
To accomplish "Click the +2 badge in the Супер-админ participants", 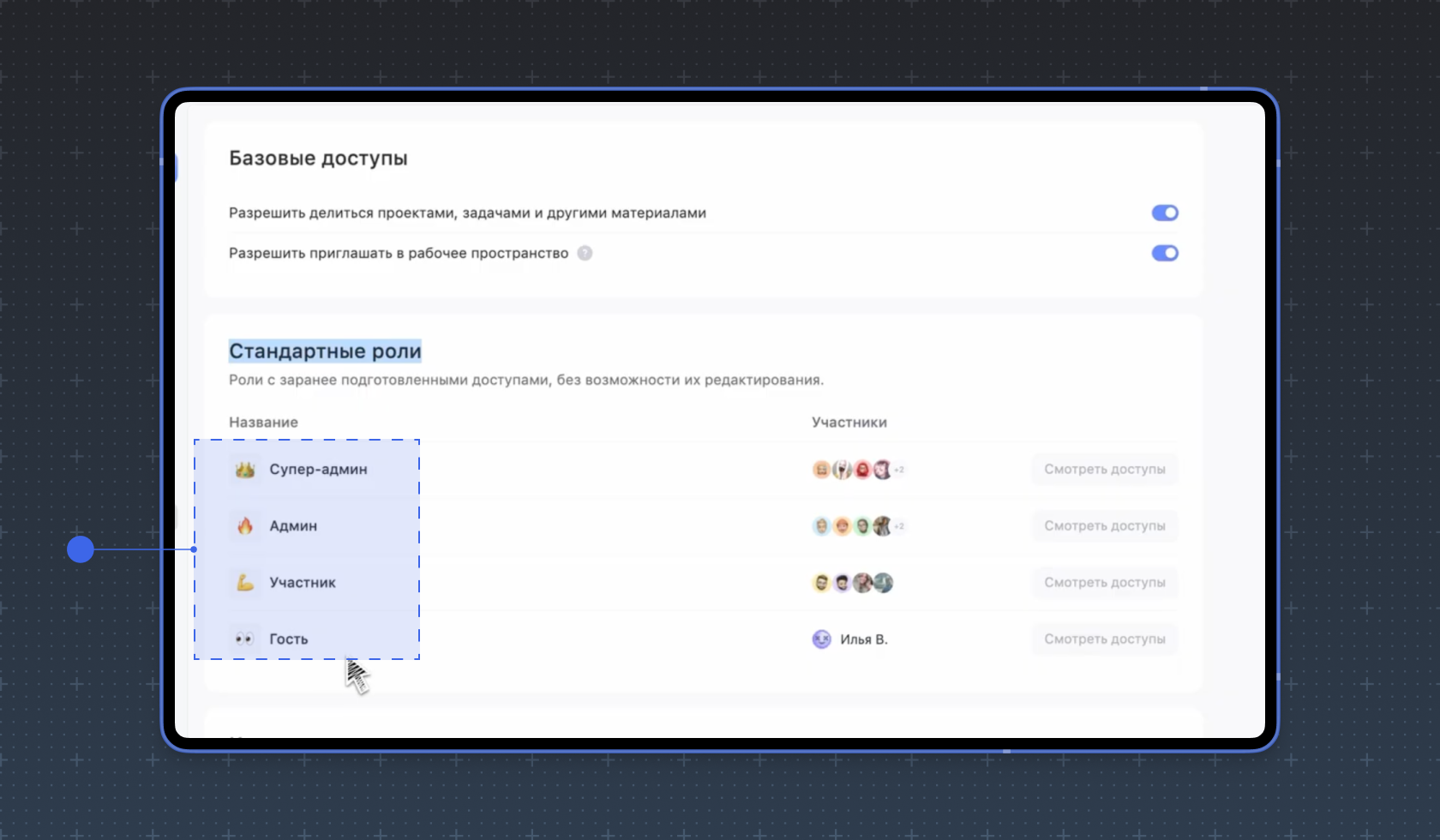I will [898, 469].
